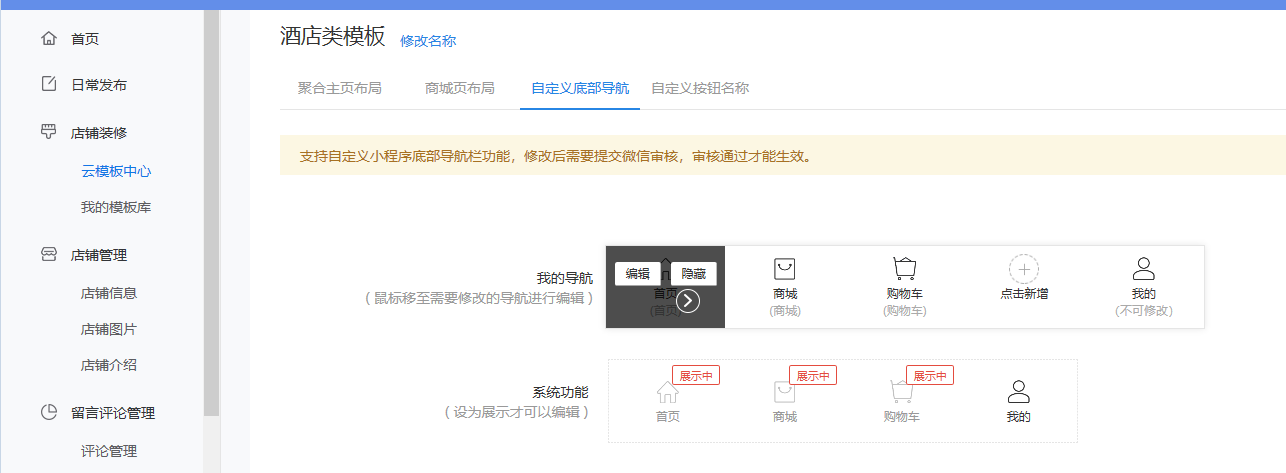This screenshot has height=473, width=1286.
Task: Click the paint roller icon beside 店铺装修
Action: point(48,131)
